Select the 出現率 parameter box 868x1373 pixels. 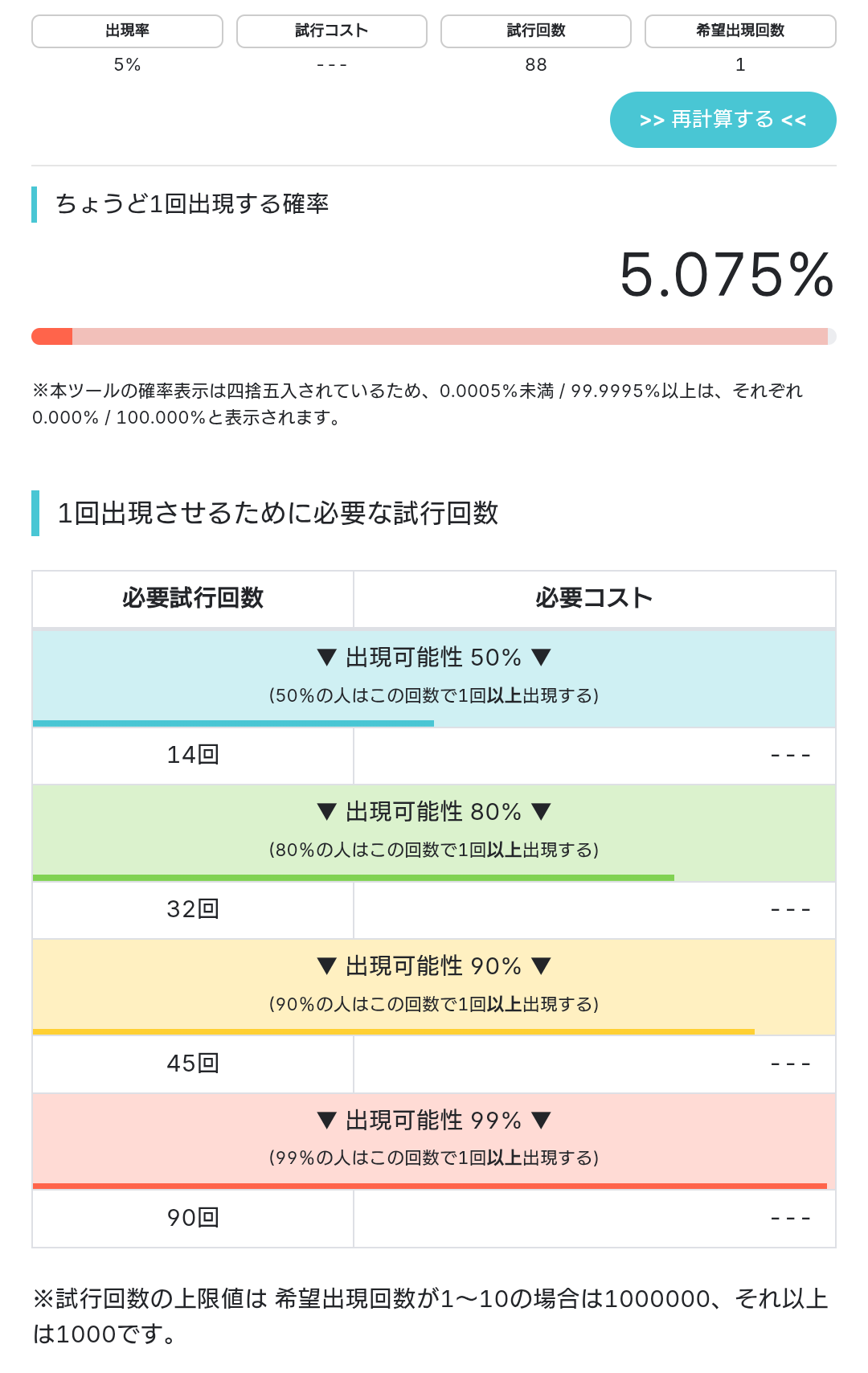[x=127, y=31]
